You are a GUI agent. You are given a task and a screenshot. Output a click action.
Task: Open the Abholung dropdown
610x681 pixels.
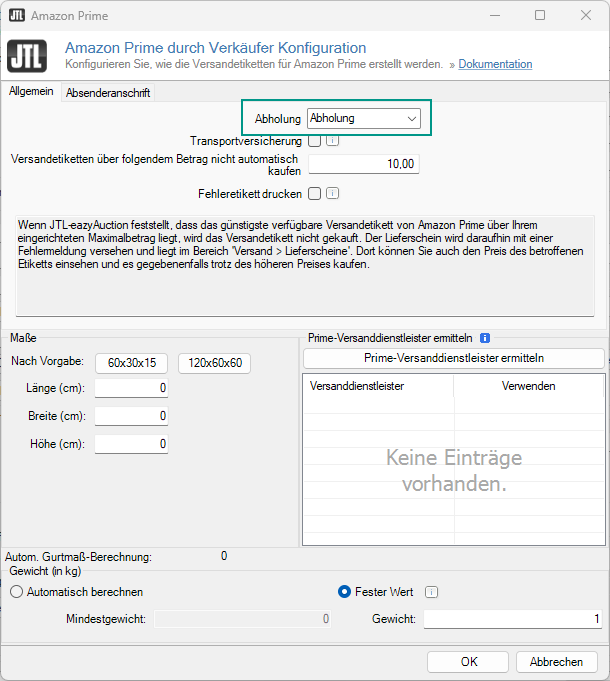(x=364, y=119)
